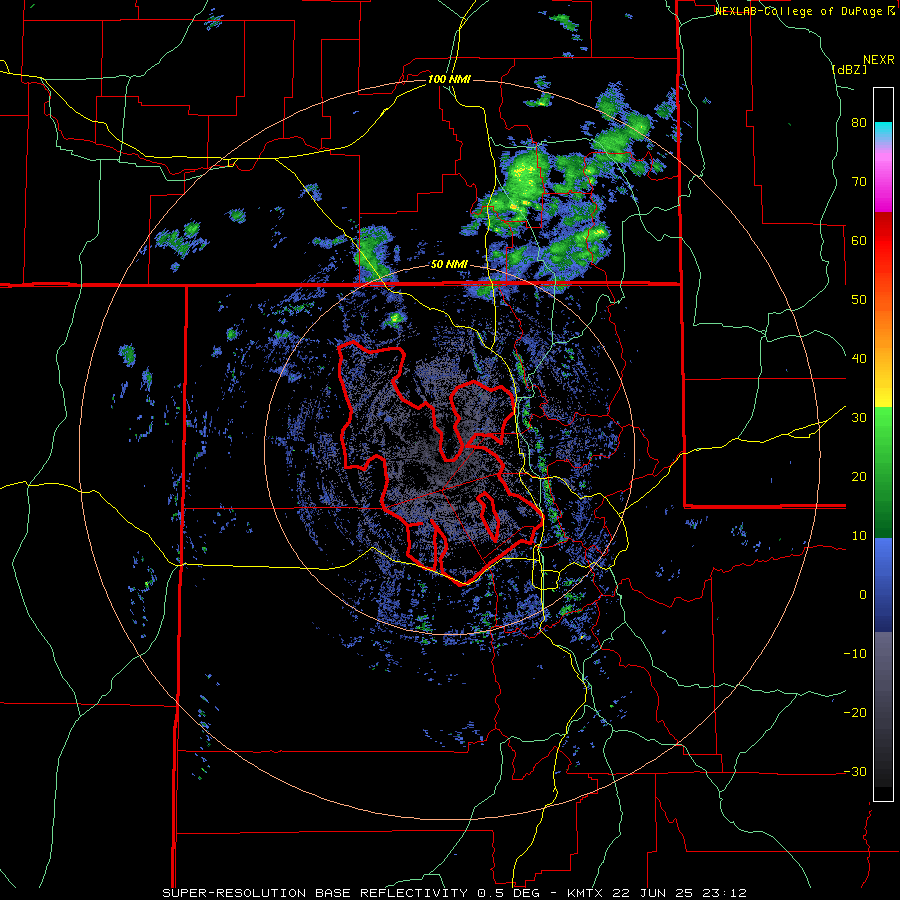Screen dimensions: 900x900
Task: Click the NEXLAB-College of DuPage watermark text
Action: (800, 11)
